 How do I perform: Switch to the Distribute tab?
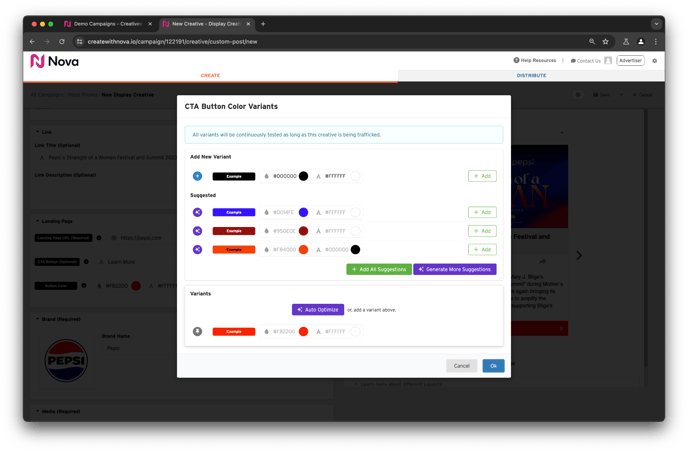tap(531, 75)
